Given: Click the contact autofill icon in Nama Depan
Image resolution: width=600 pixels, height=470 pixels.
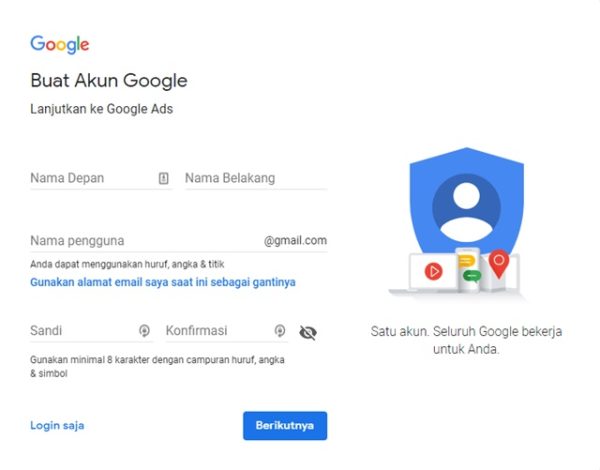Looking at the screenshot, I should 163,178.
